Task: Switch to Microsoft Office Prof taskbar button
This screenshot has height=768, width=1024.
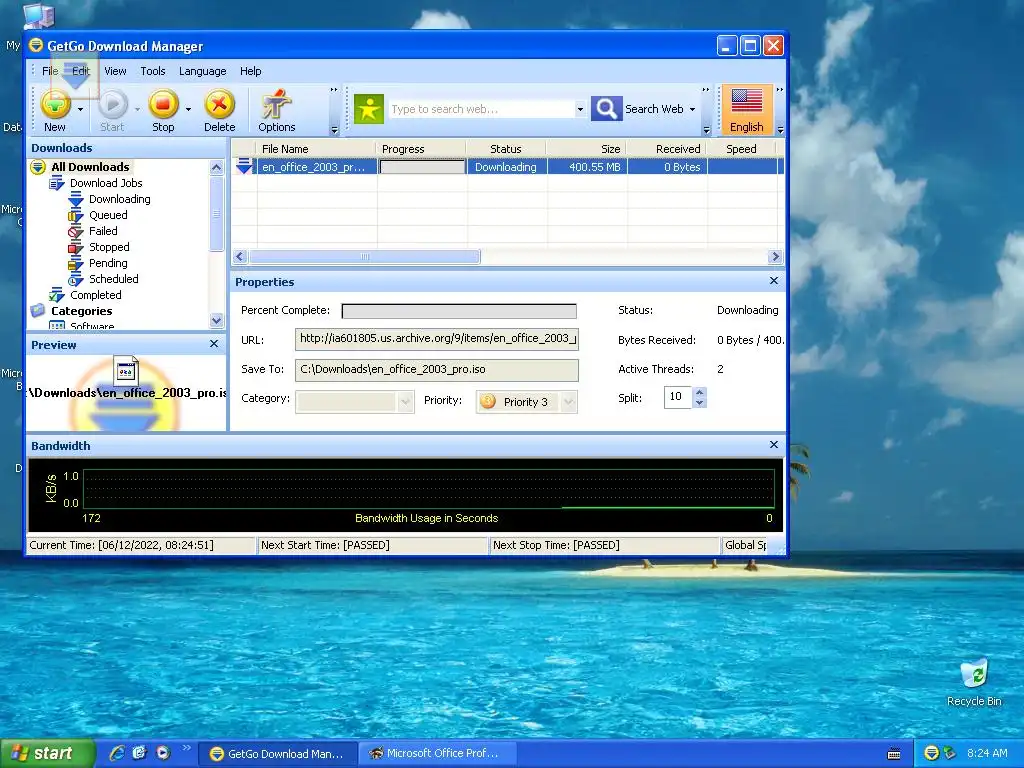Action: pyautogui.click(x=438, y=754)
